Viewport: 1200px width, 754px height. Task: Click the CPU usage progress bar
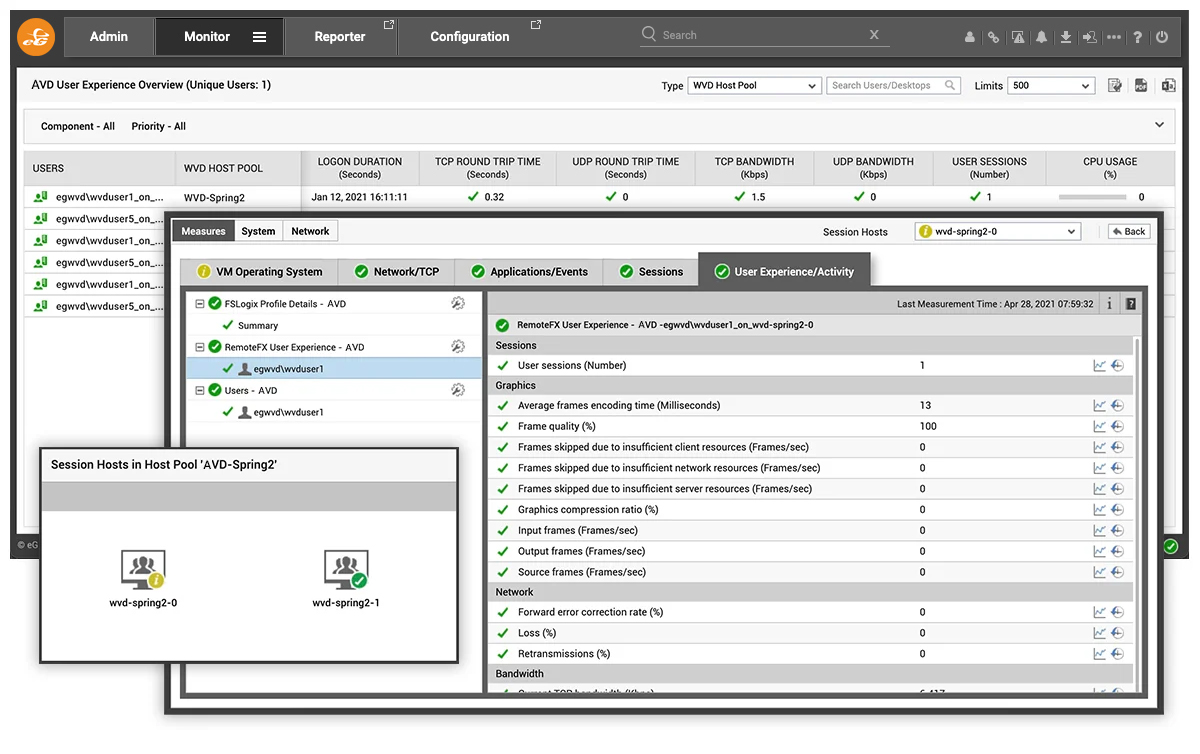click(x=1092, y=198)
